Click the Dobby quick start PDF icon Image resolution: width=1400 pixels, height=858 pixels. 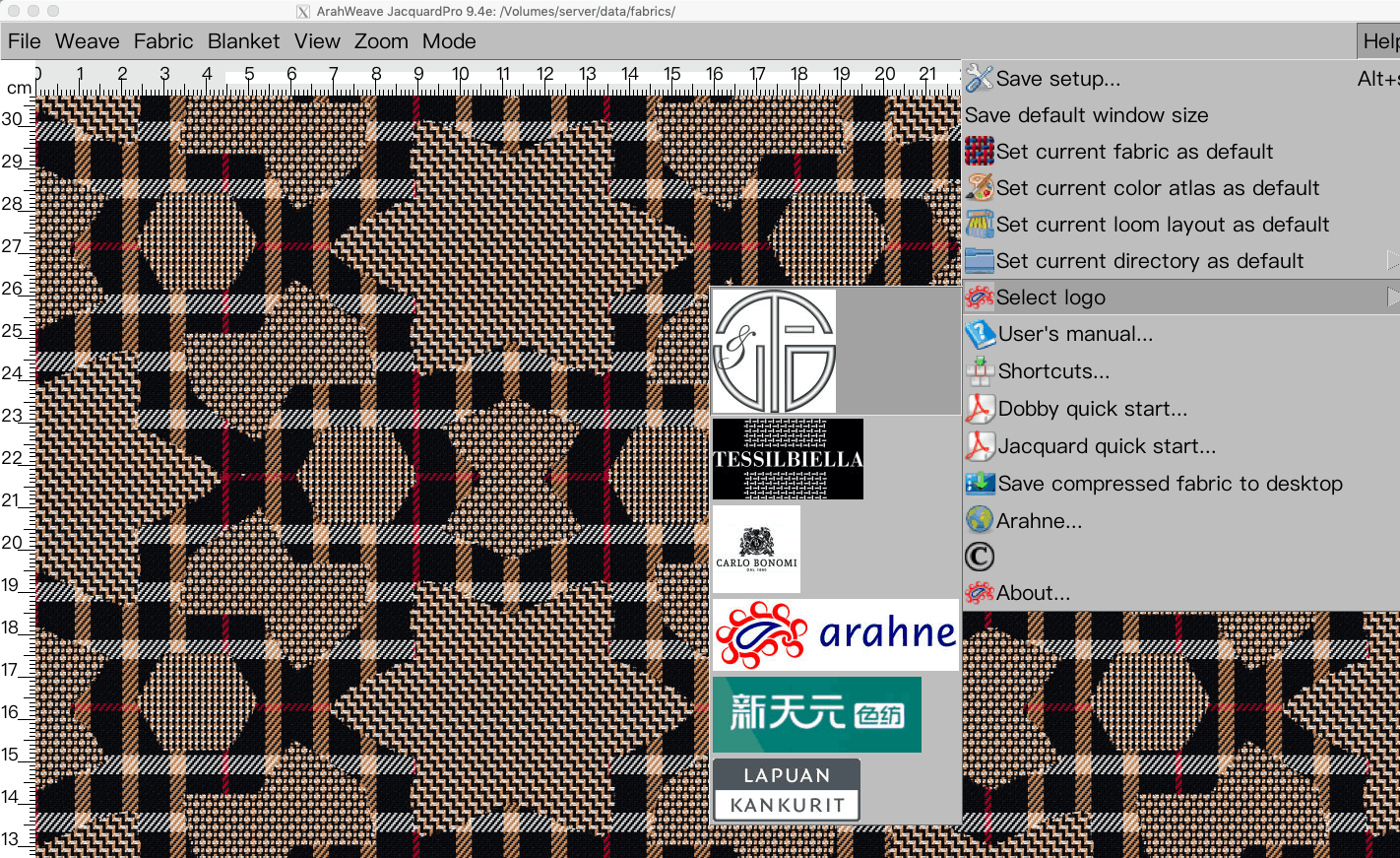[x=981, y=408]
